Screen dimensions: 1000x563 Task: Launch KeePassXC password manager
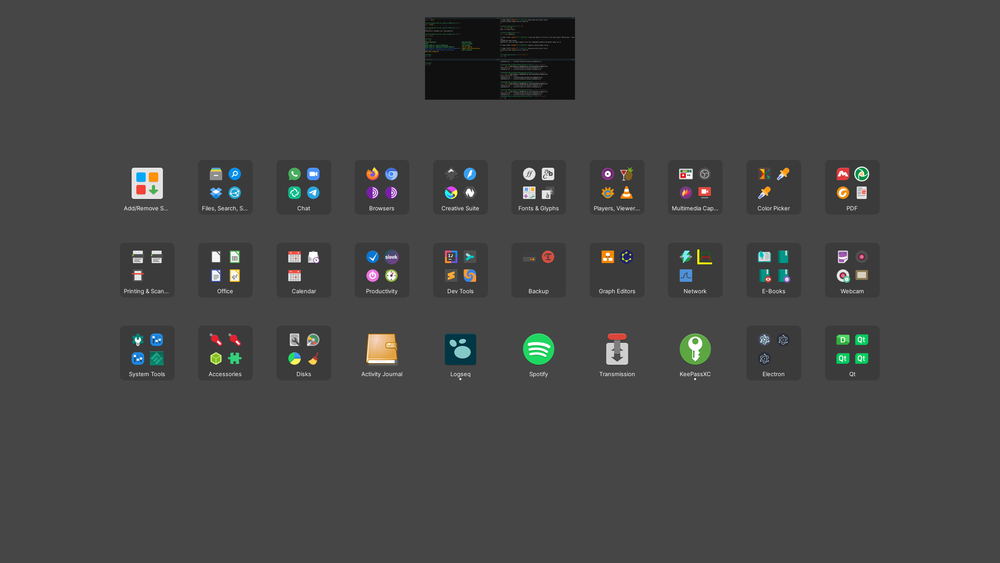[695, 353]
